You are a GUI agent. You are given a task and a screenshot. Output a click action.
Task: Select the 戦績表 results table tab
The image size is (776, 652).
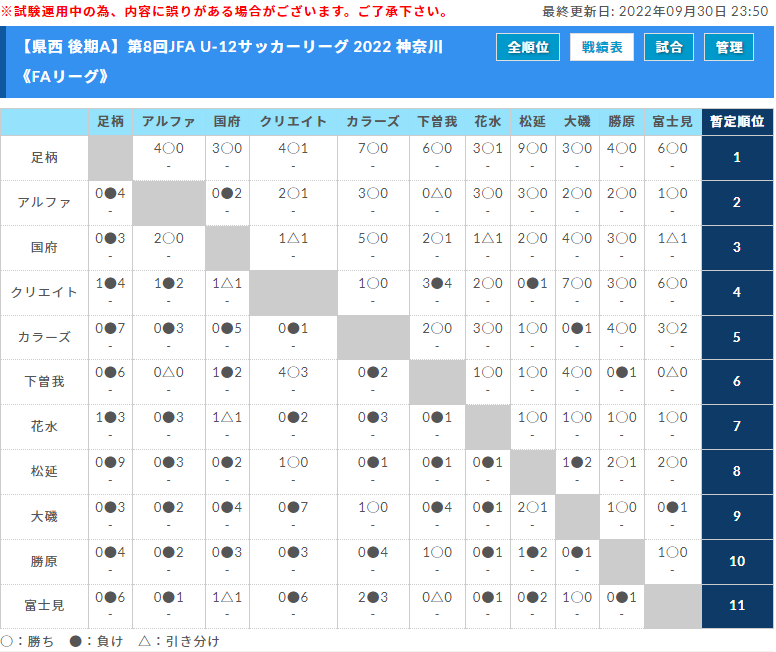pyautogui.click(x=602, y=47)
